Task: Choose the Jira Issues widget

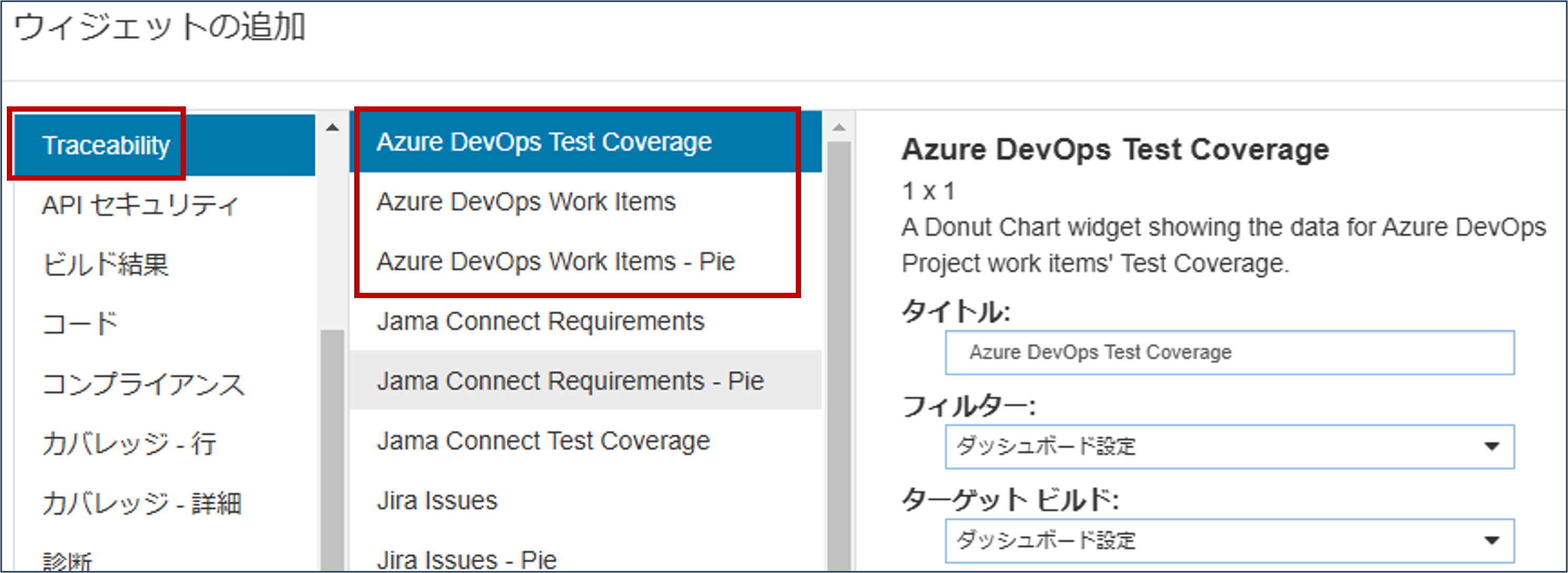Action: [x=437, y=500]
